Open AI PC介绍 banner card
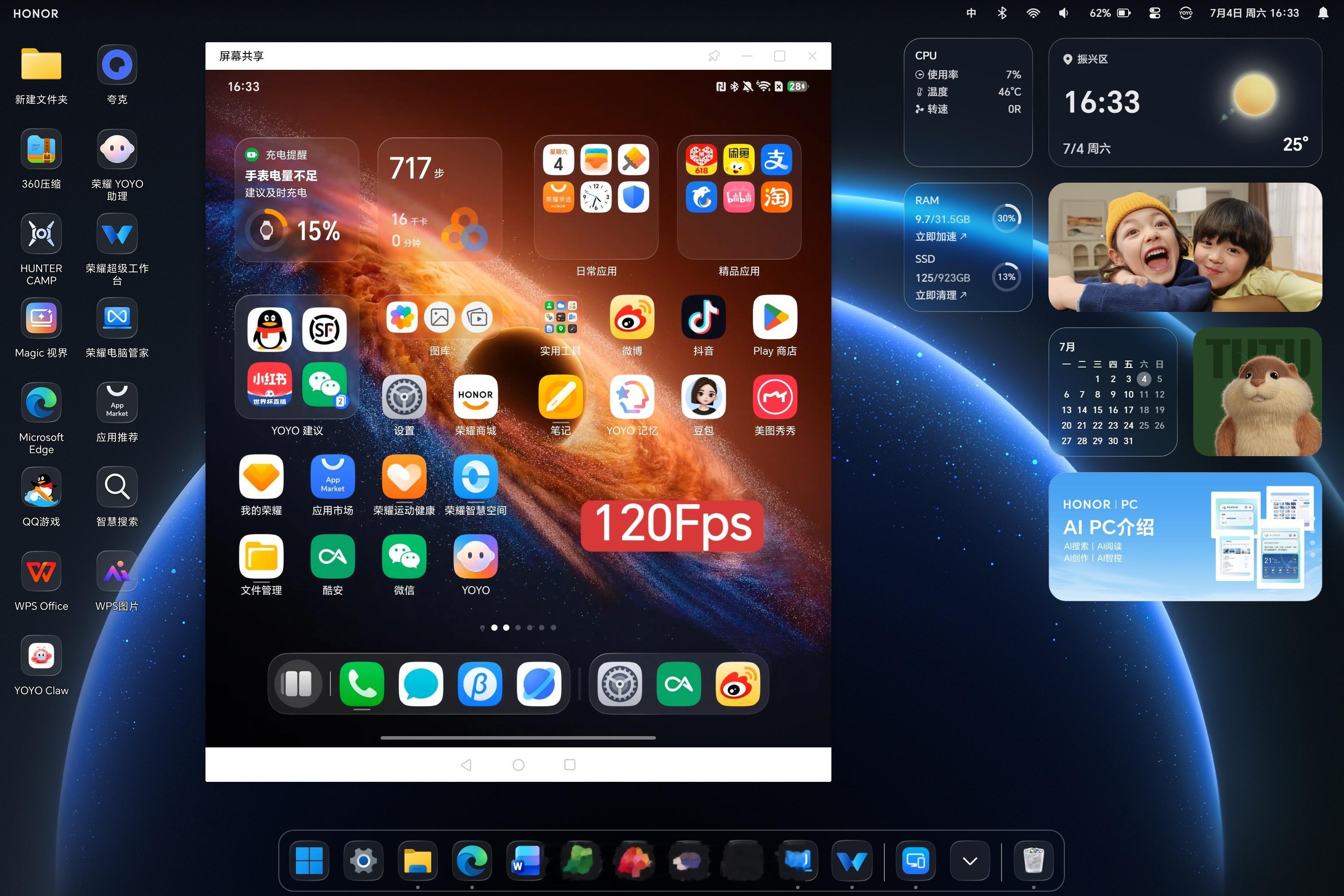 click(x=1185, y=536)
